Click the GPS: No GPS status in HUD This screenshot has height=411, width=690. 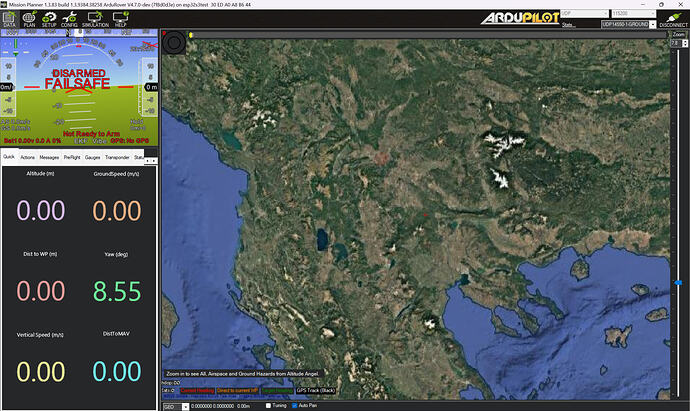point(129,141)
